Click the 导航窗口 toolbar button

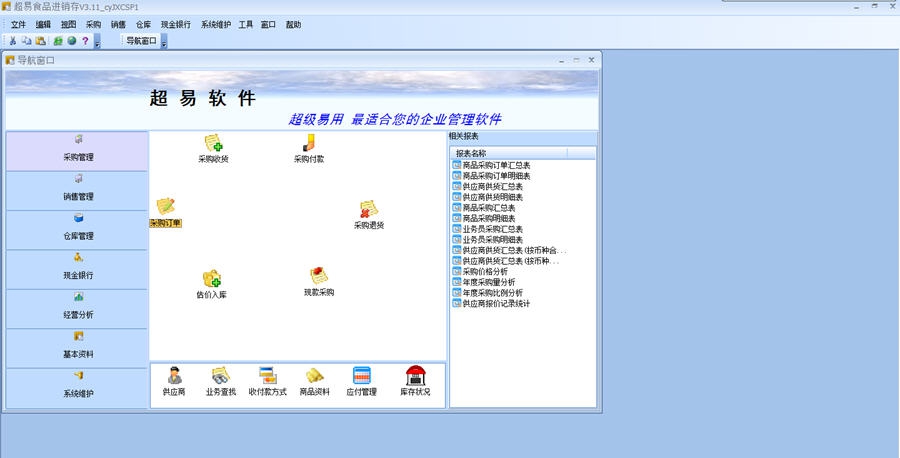(141, 41)
